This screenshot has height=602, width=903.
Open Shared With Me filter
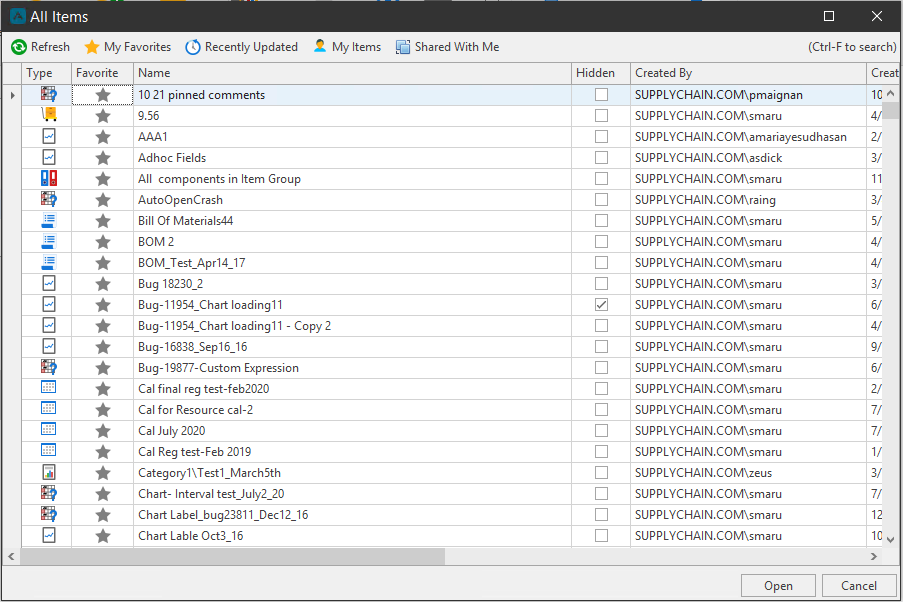447,47
